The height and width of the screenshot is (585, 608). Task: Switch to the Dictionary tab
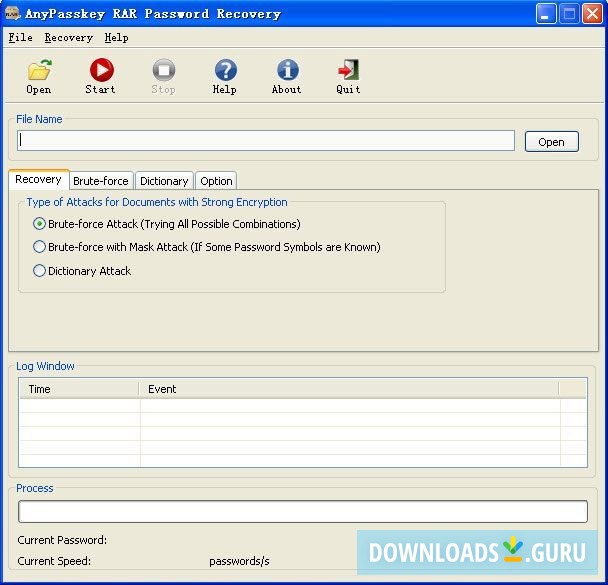164,181
